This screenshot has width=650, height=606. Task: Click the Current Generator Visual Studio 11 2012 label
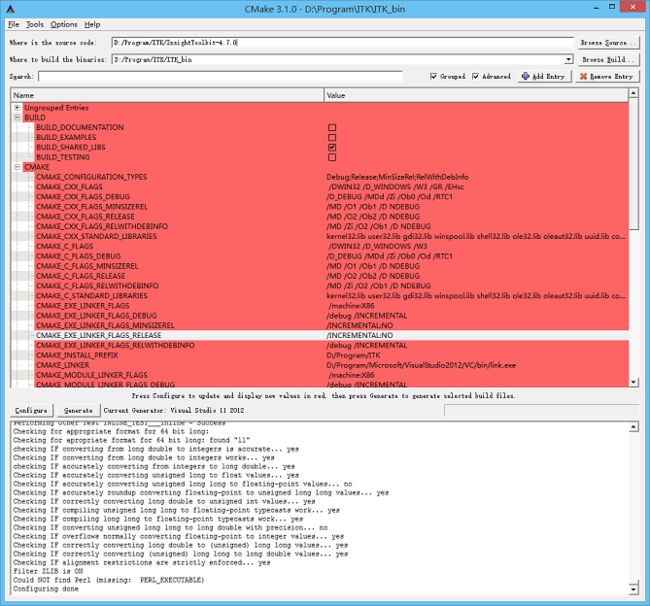[174, 410]
